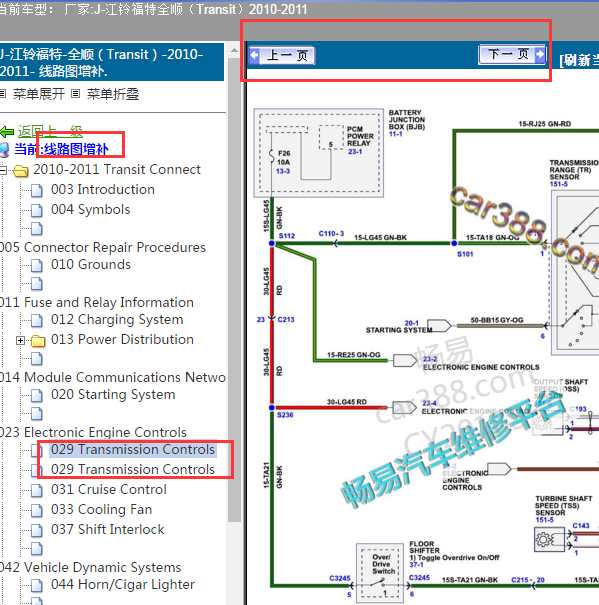Click the 37-1 floor shifter reference
This screenshot has height=605, width=599.
416,564
